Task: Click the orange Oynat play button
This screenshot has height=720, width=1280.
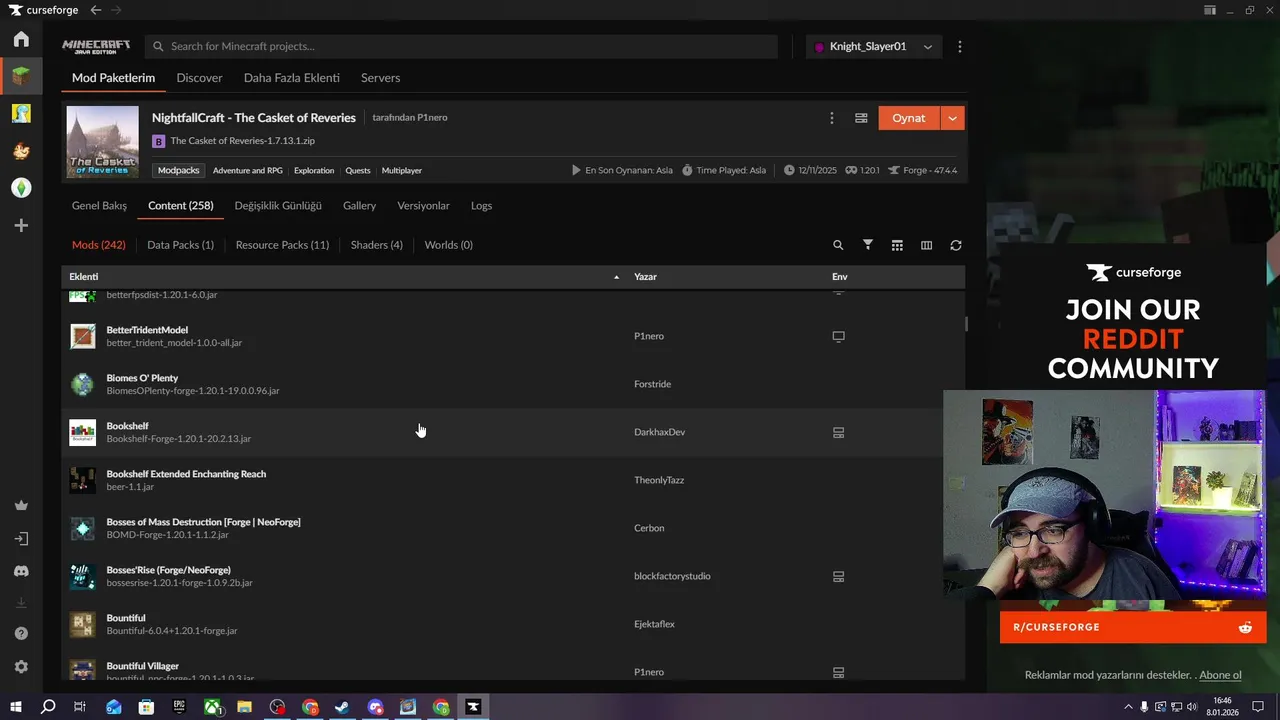Action: [x=909, y=118]
